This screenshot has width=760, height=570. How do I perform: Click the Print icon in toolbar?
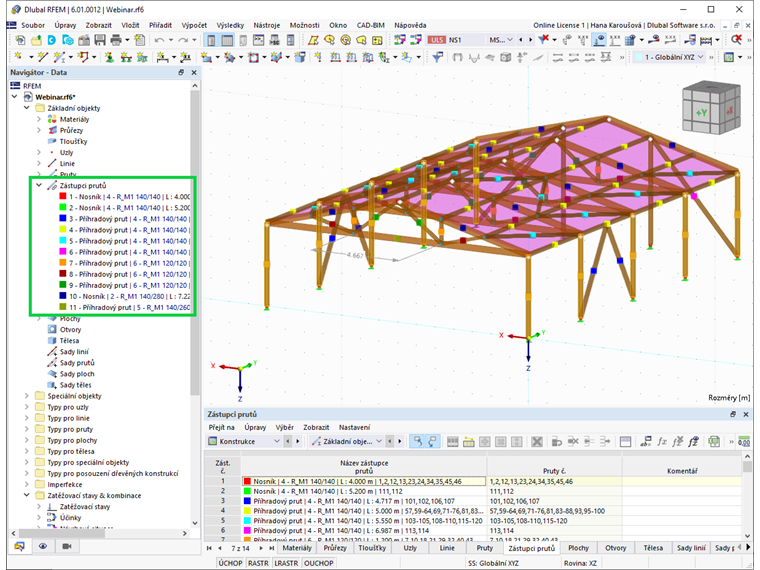click(x=116, y=40)
